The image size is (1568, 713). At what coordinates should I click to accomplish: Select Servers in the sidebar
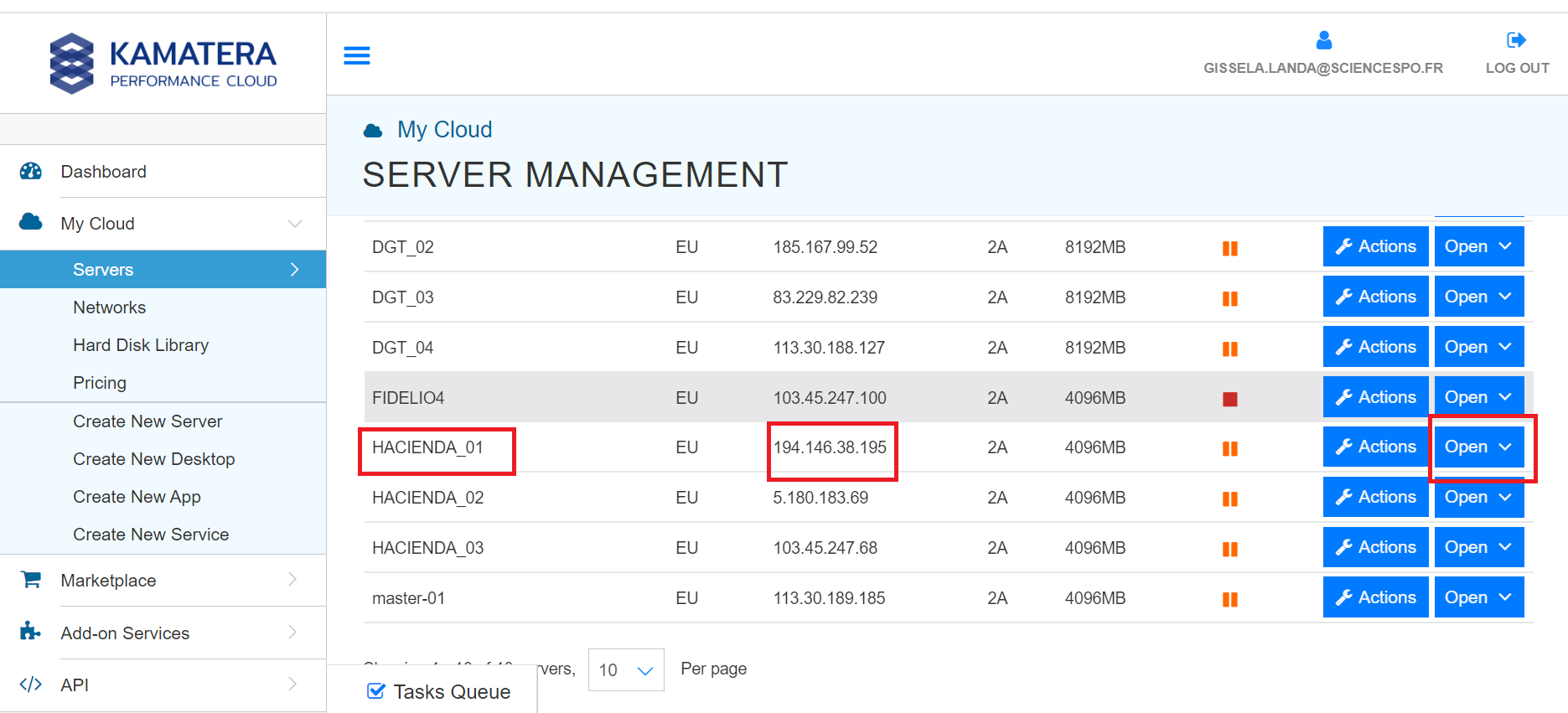tap(163, 269)
